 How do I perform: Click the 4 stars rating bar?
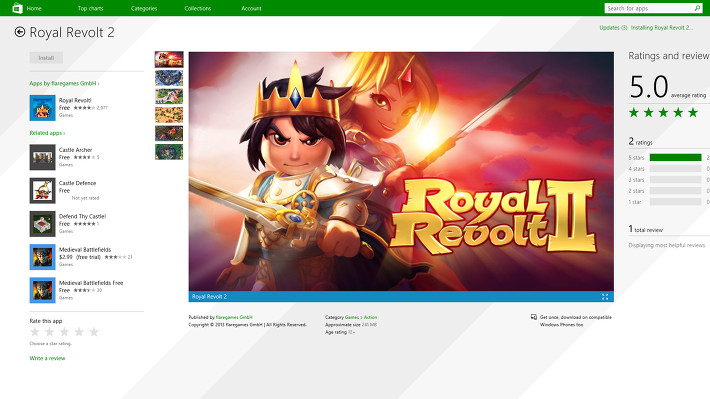(675, 168)
